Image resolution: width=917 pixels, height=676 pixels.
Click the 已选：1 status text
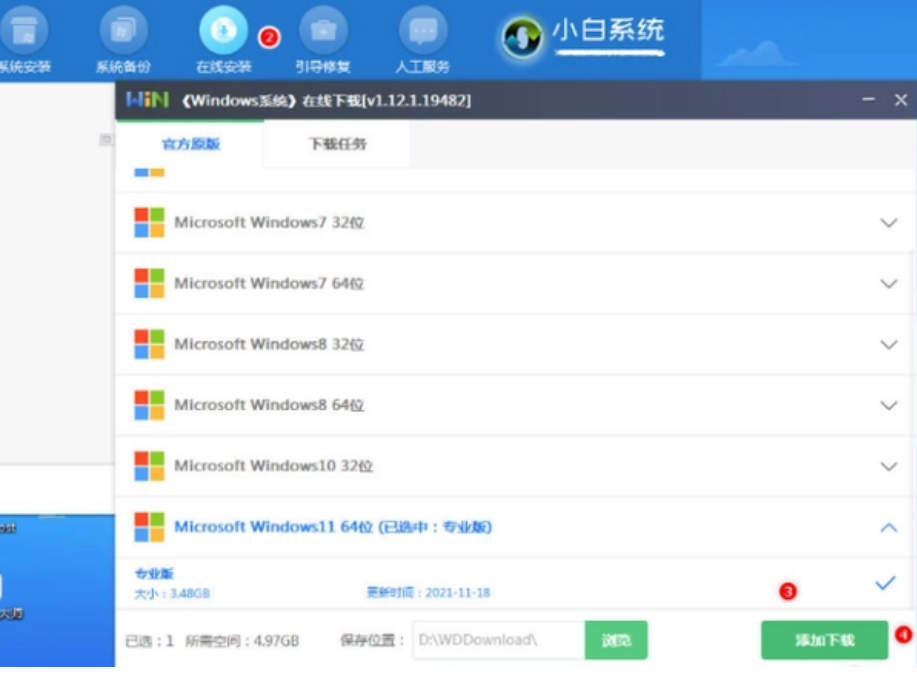click(150, 641)
